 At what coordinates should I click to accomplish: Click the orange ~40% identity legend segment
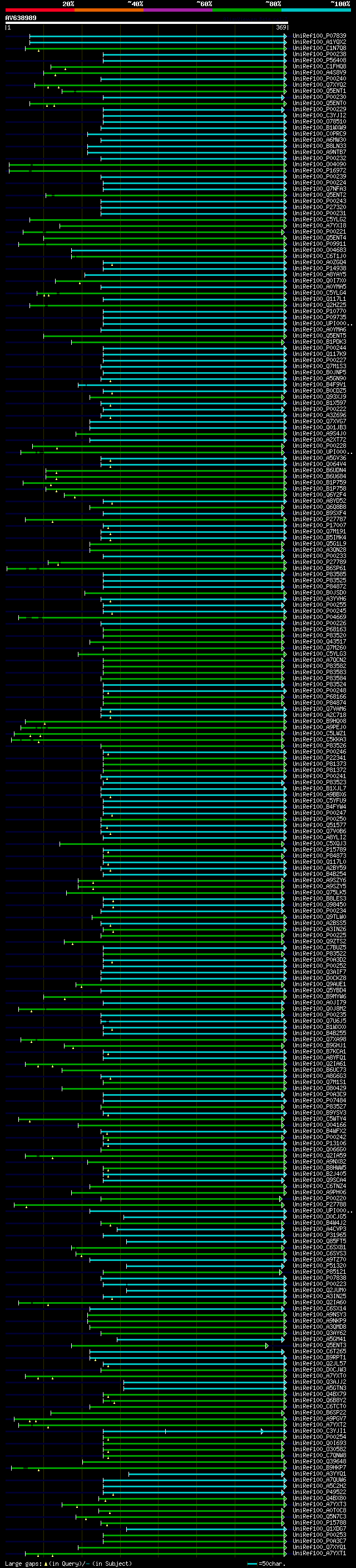point(109,10)
